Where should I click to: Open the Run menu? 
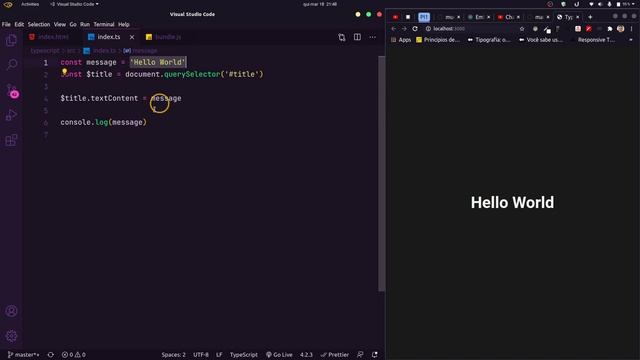pos(85,24)
